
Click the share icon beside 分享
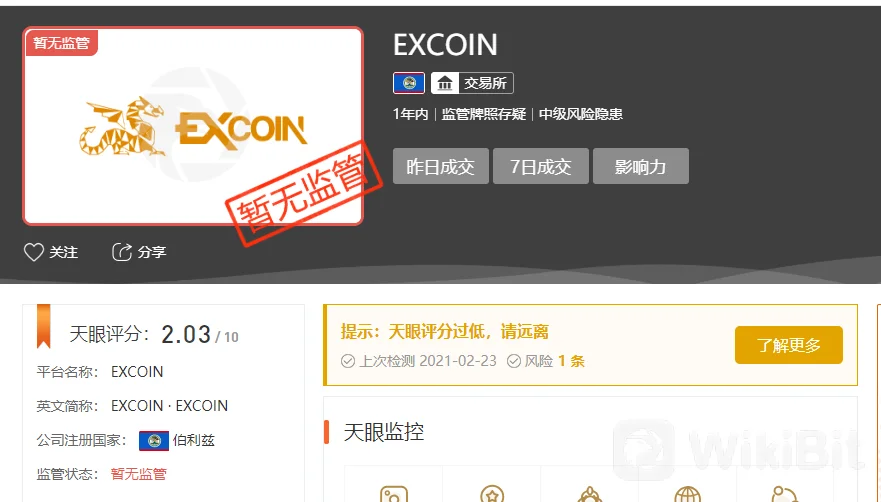pos(122,252)
